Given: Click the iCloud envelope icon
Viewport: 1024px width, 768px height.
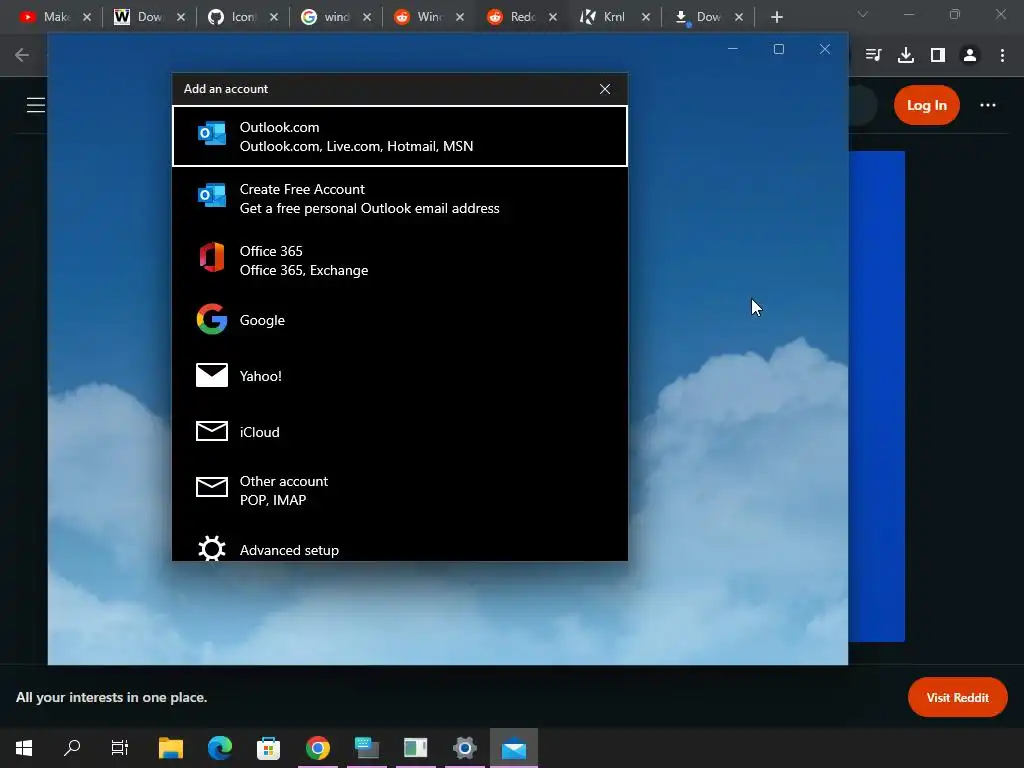Looking at the screenshot, I should pos(212,431).
